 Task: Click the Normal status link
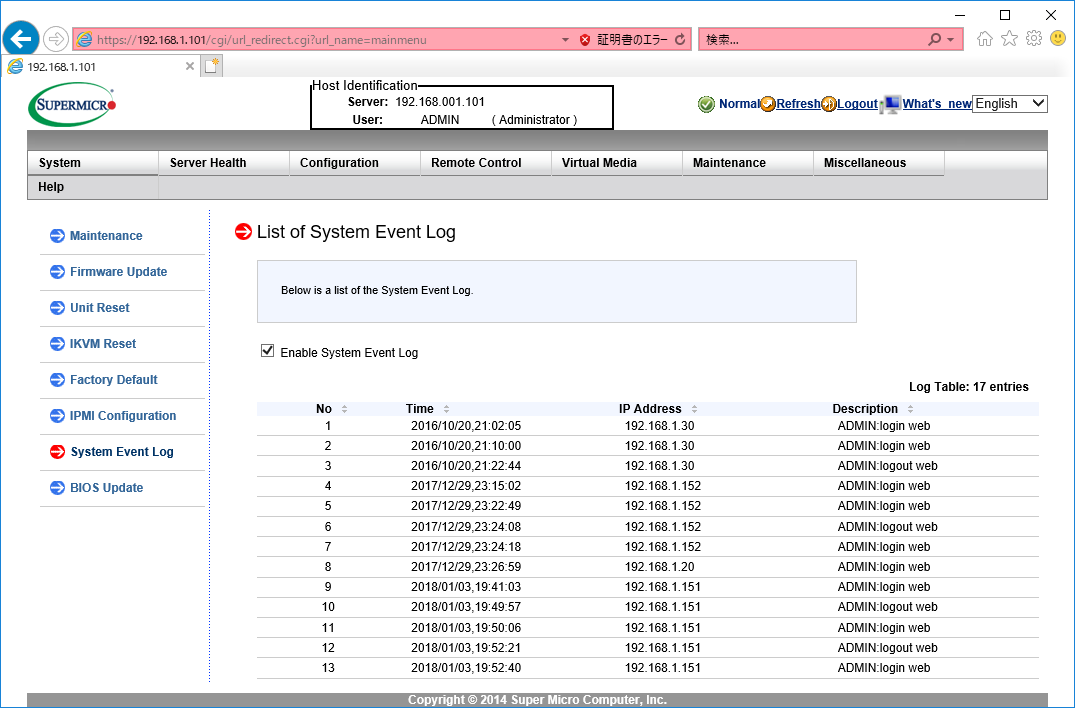coord(739,103)
